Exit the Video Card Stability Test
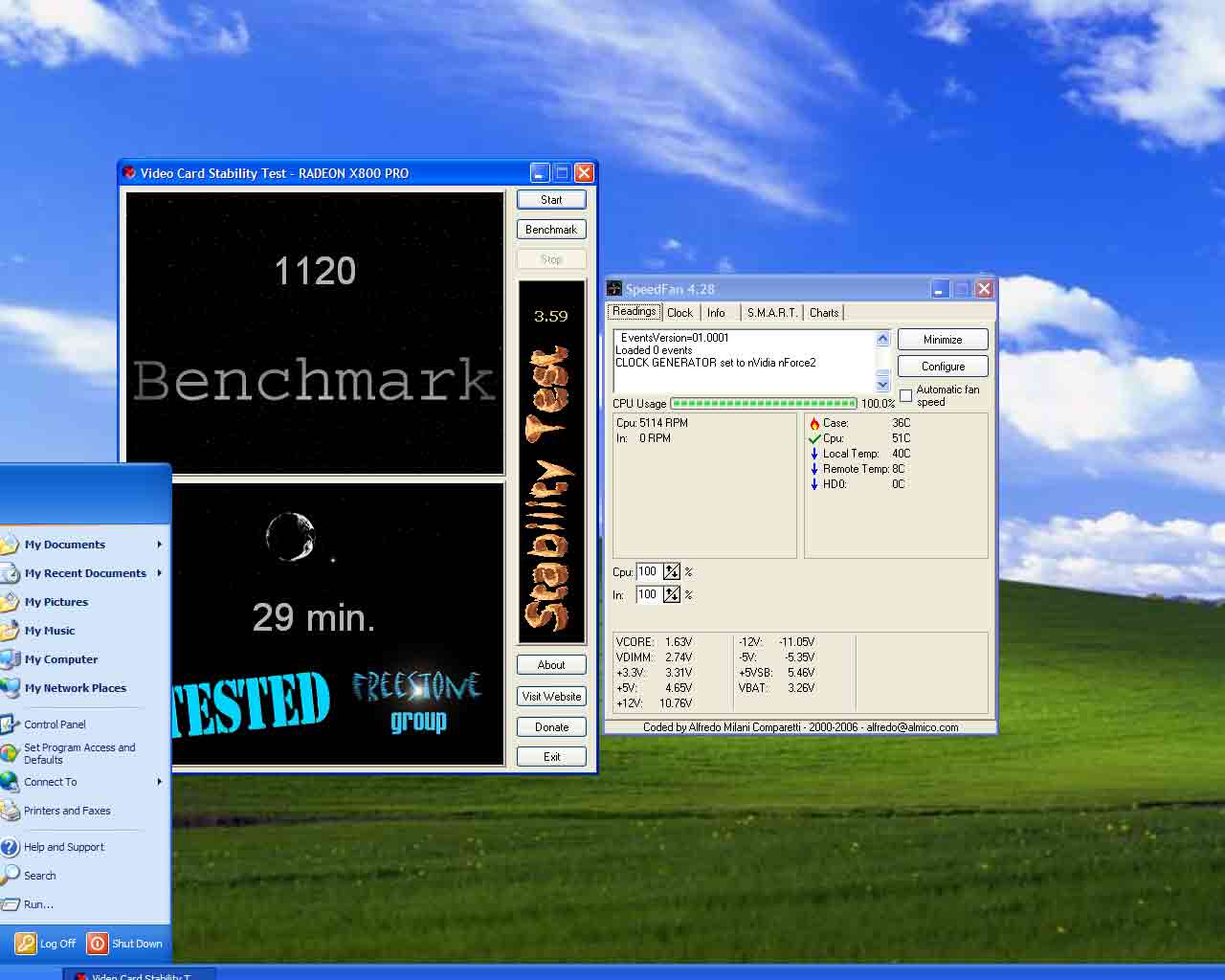The width and height of the screenshot is (1225, 980). [x=551, y=757]
